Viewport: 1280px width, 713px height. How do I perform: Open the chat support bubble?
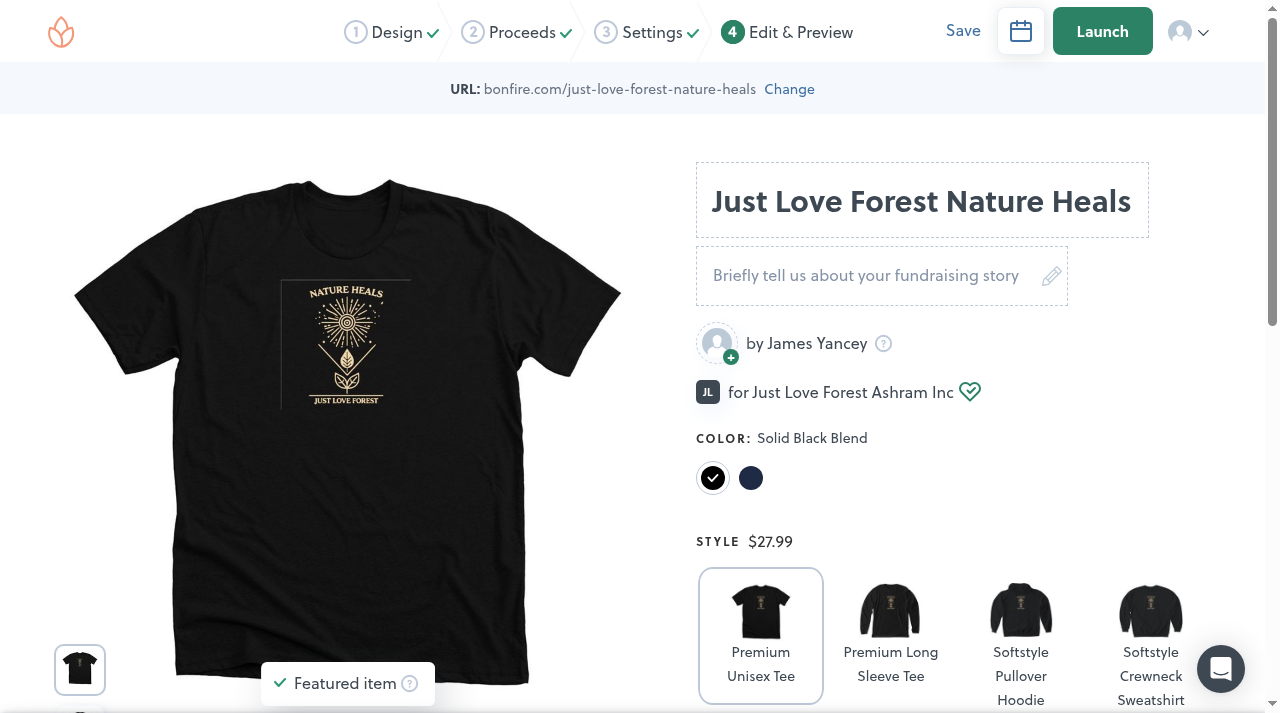click(x=1220, y=670)
